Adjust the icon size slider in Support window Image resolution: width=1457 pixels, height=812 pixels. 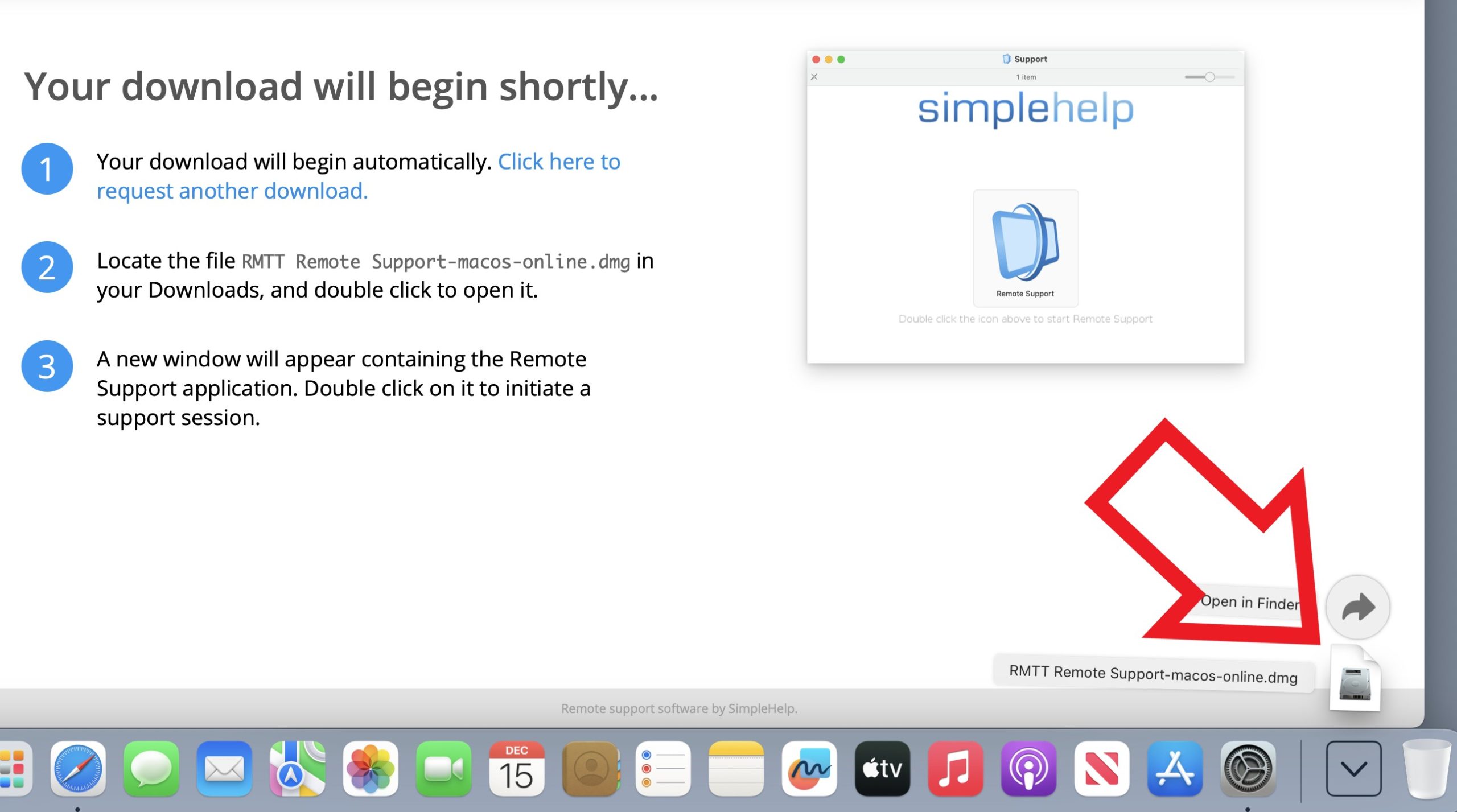pyautogui.click(x=1209, y=77)
